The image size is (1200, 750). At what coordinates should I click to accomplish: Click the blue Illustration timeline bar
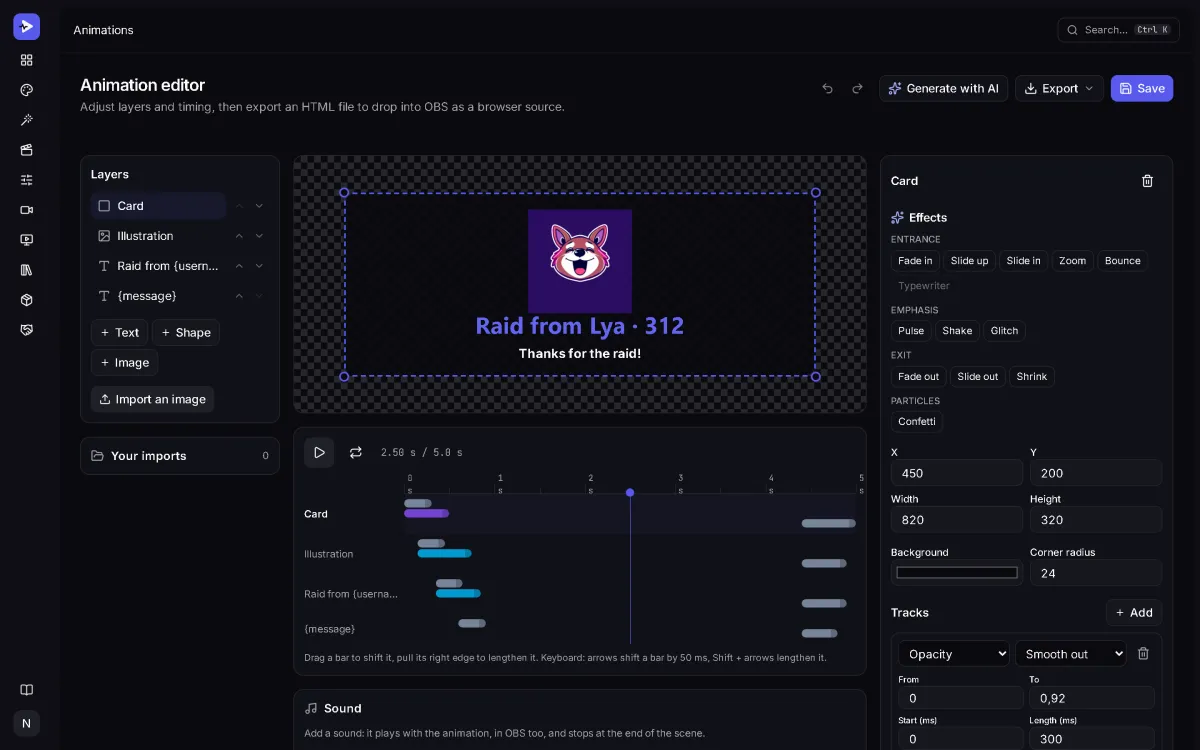[x=444, y=553]
